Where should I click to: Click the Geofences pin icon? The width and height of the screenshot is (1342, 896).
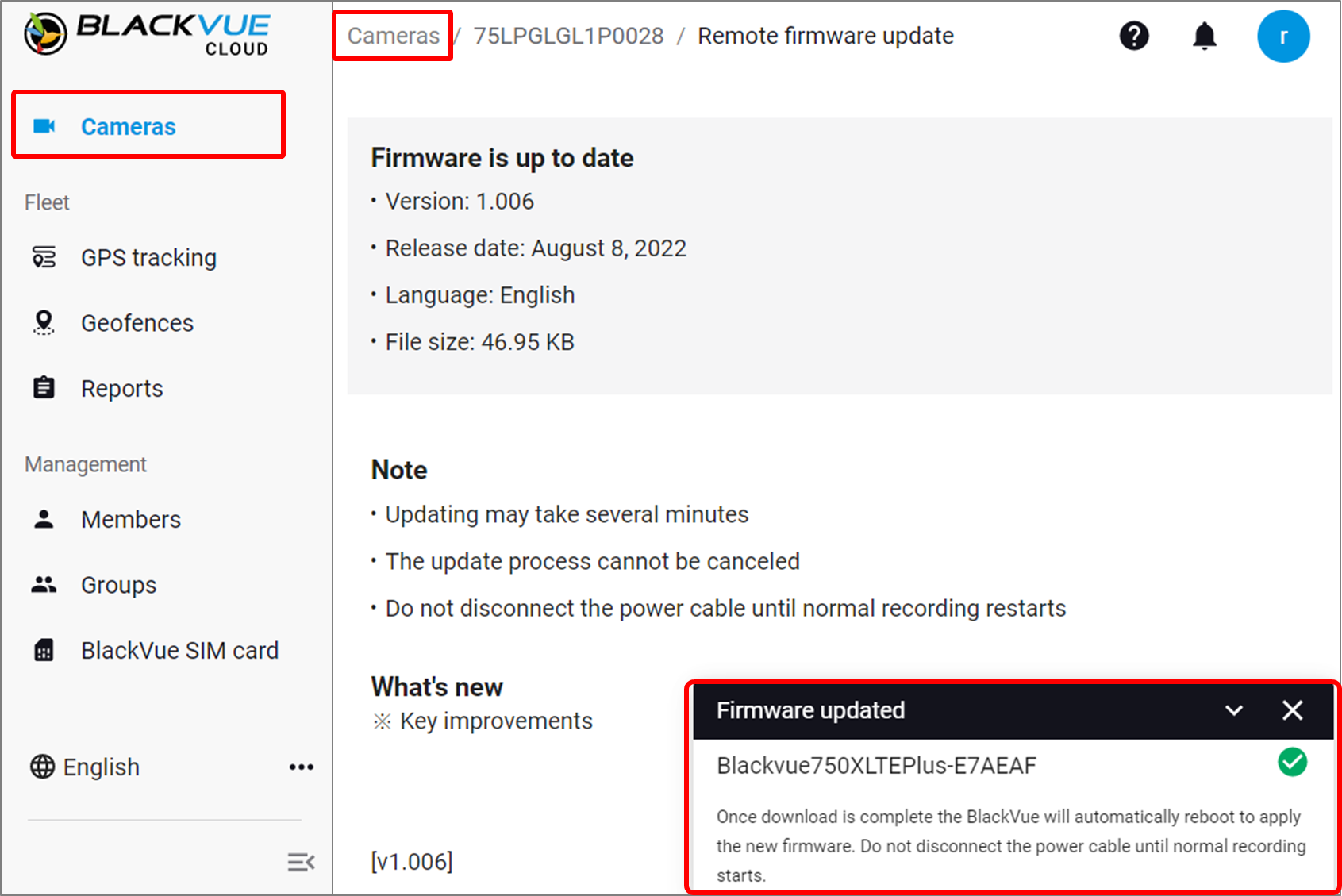pos(44,322)
